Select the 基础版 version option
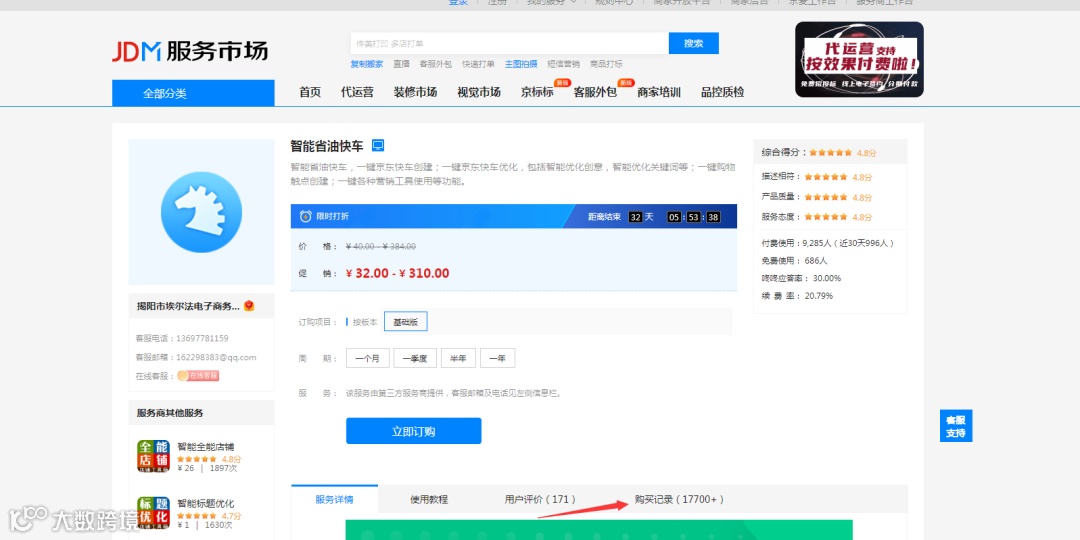This screenshot has width=1080, height=540. [406, 322]
